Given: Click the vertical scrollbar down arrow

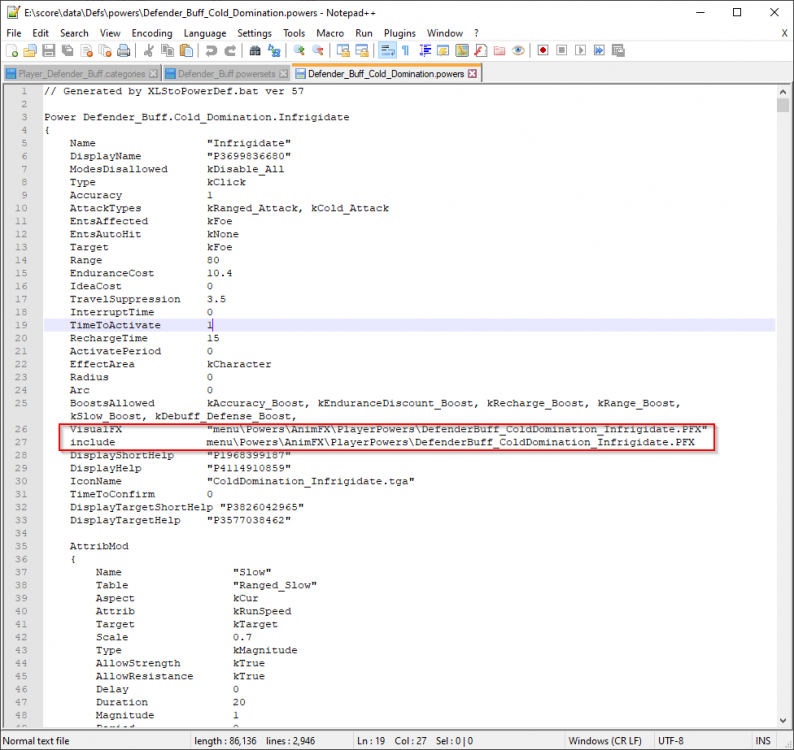Looking at the screenshot, I should point(783,723).
